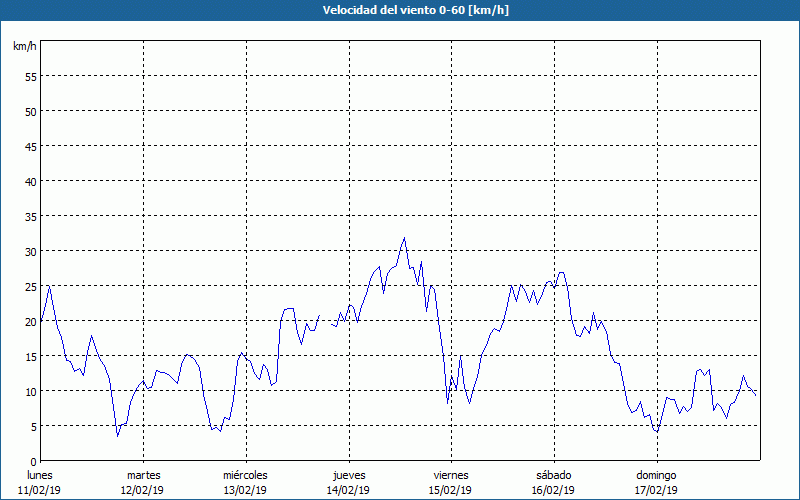Click the 'miércoles' day label

pos(245,475)
